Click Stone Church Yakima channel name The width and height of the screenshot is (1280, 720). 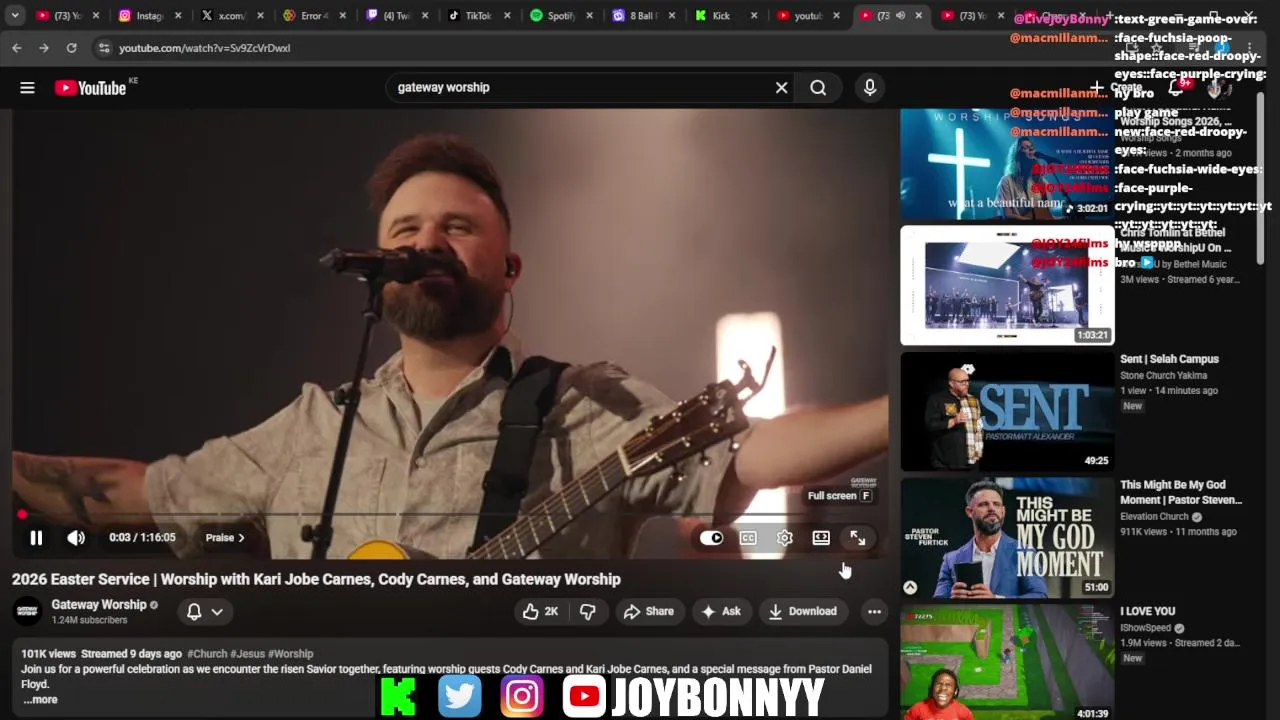click(1163, 376)
